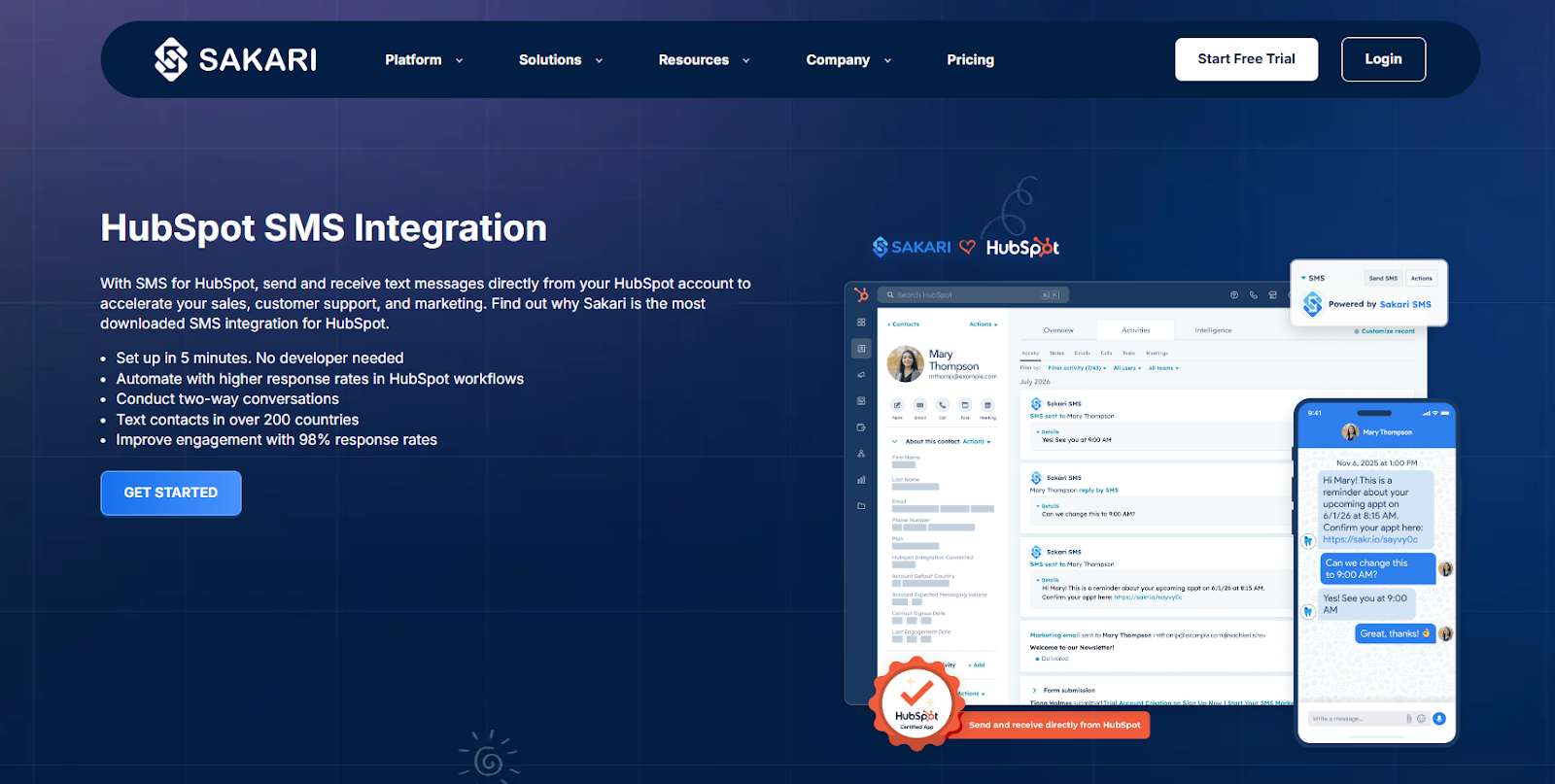Click the Sakari SMS link in Powered by card
The height and width of the screenshot is (784, 1555).
1404,304
